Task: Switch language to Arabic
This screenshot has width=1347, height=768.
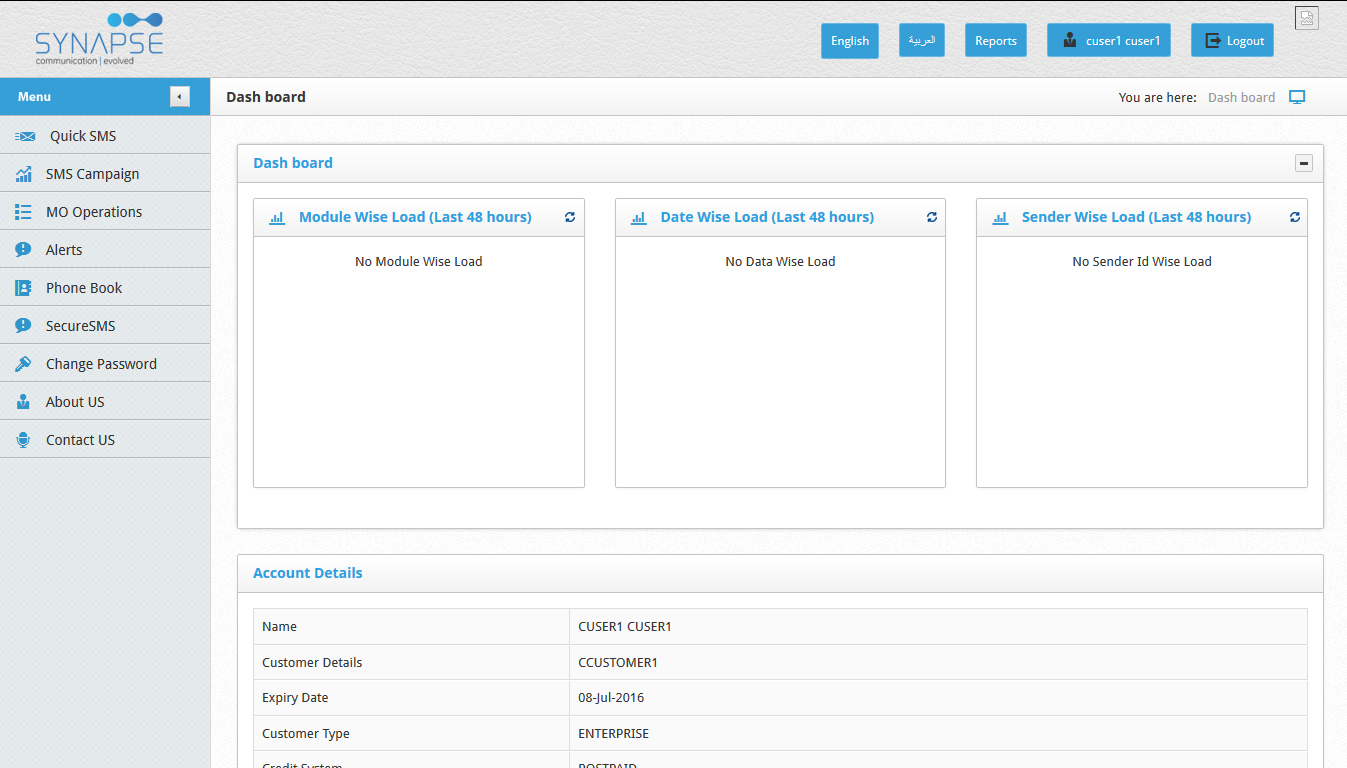Action: click(921, 41)
